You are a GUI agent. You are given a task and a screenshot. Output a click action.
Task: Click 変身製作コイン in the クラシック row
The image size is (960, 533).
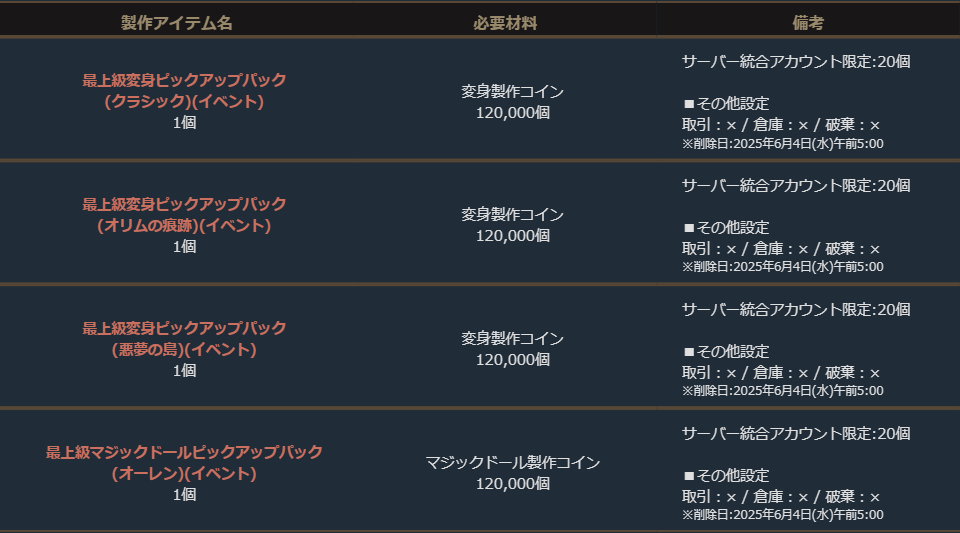[512, 91]
